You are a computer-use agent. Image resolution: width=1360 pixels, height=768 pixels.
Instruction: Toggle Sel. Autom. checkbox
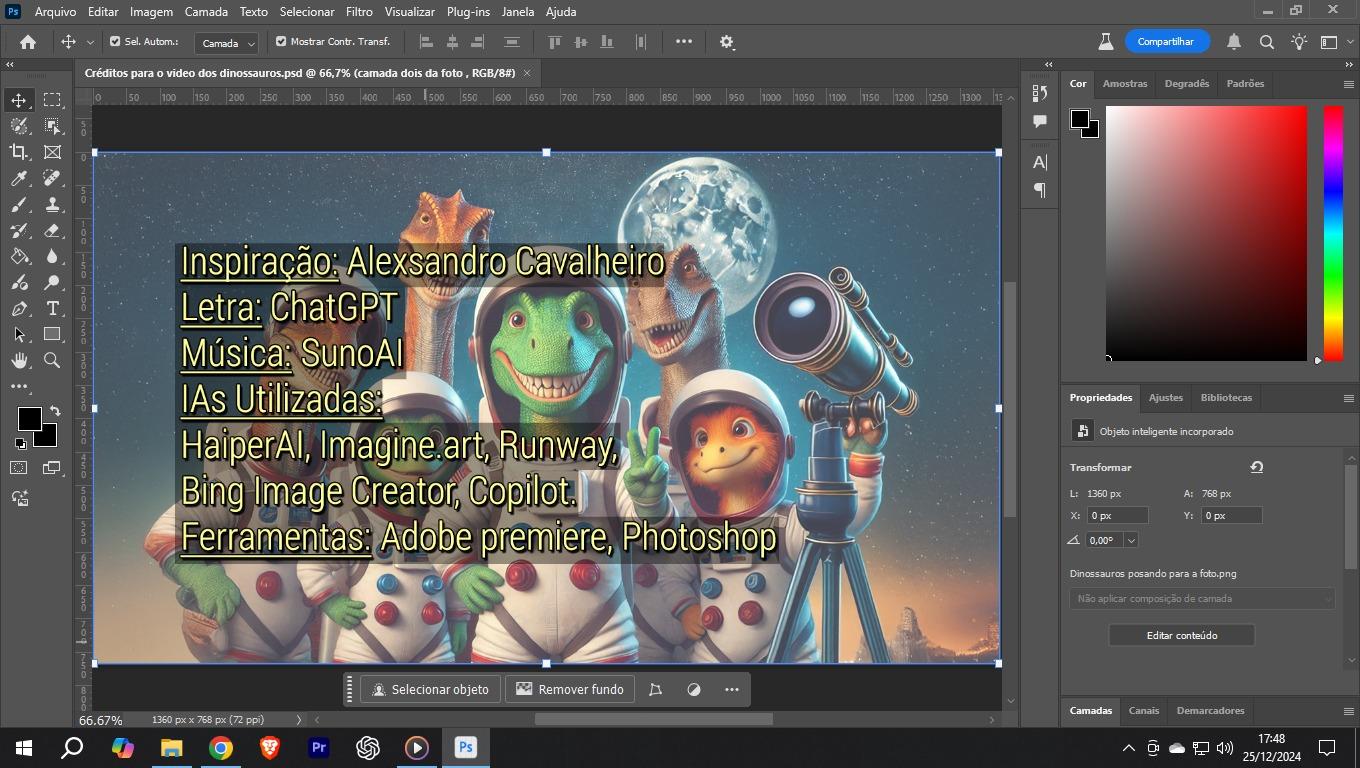tap(115, 42)
